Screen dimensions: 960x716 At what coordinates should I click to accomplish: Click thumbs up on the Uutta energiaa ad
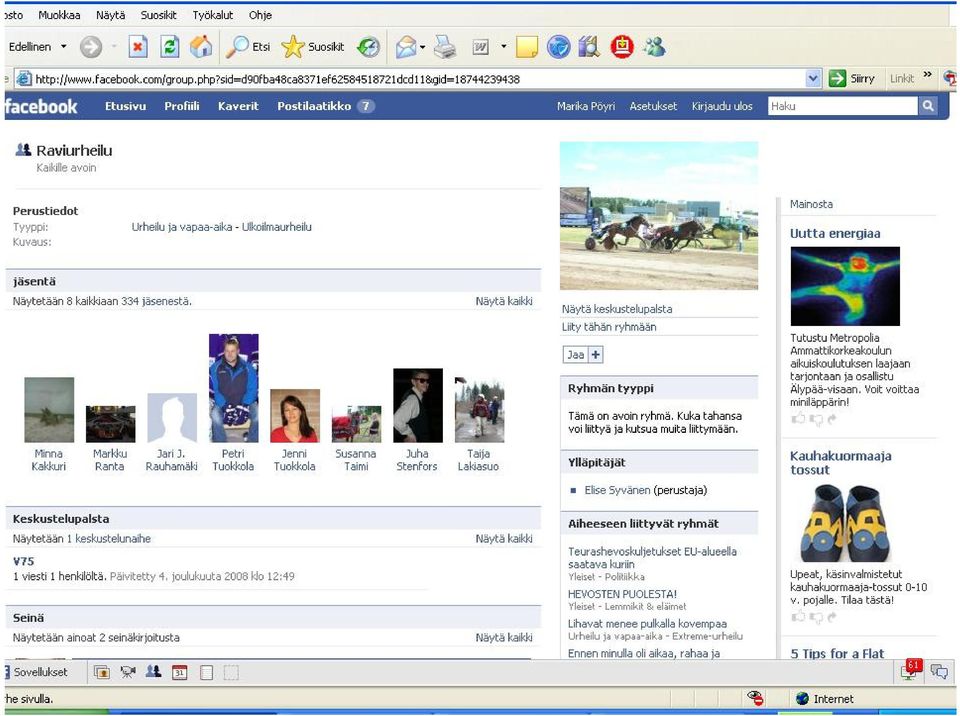click(798, 419)
